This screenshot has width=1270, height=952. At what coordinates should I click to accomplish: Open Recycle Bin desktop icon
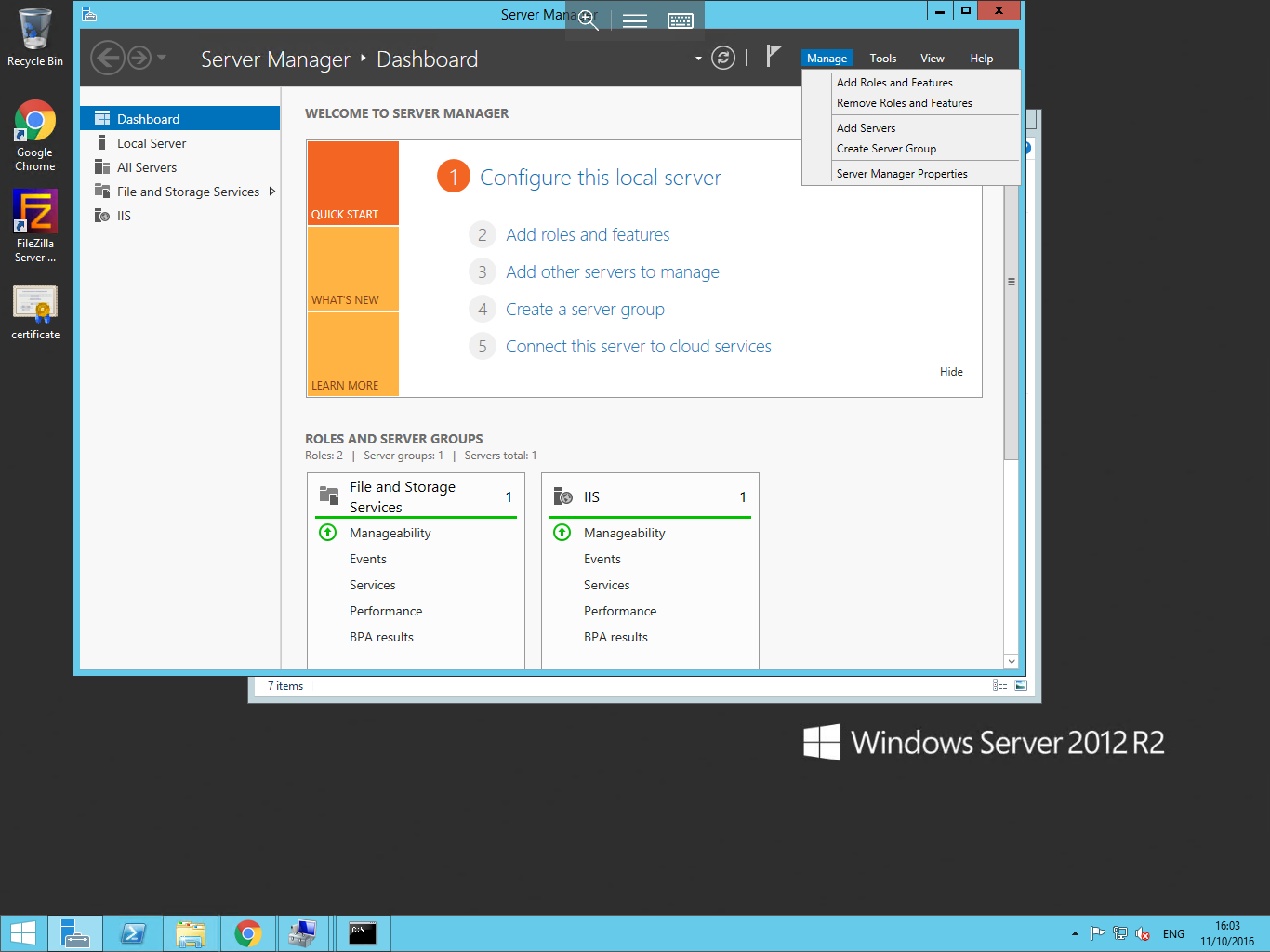click(35, 38)
